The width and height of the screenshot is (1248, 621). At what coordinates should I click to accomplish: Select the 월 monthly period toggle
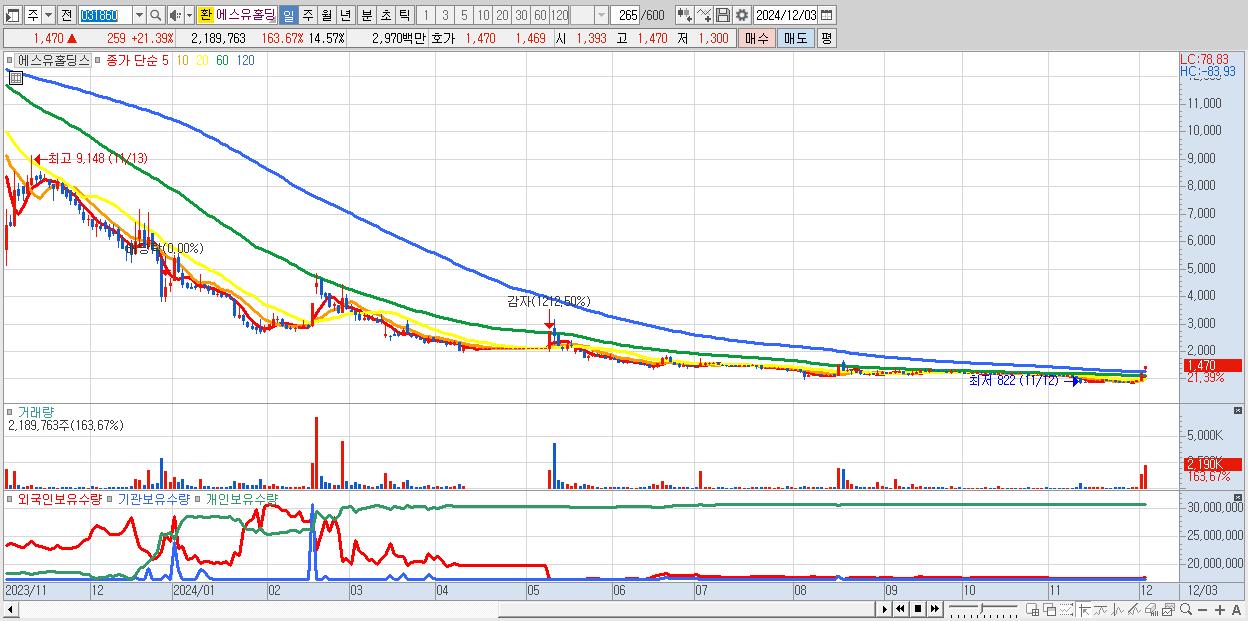(x=326, y=15)
